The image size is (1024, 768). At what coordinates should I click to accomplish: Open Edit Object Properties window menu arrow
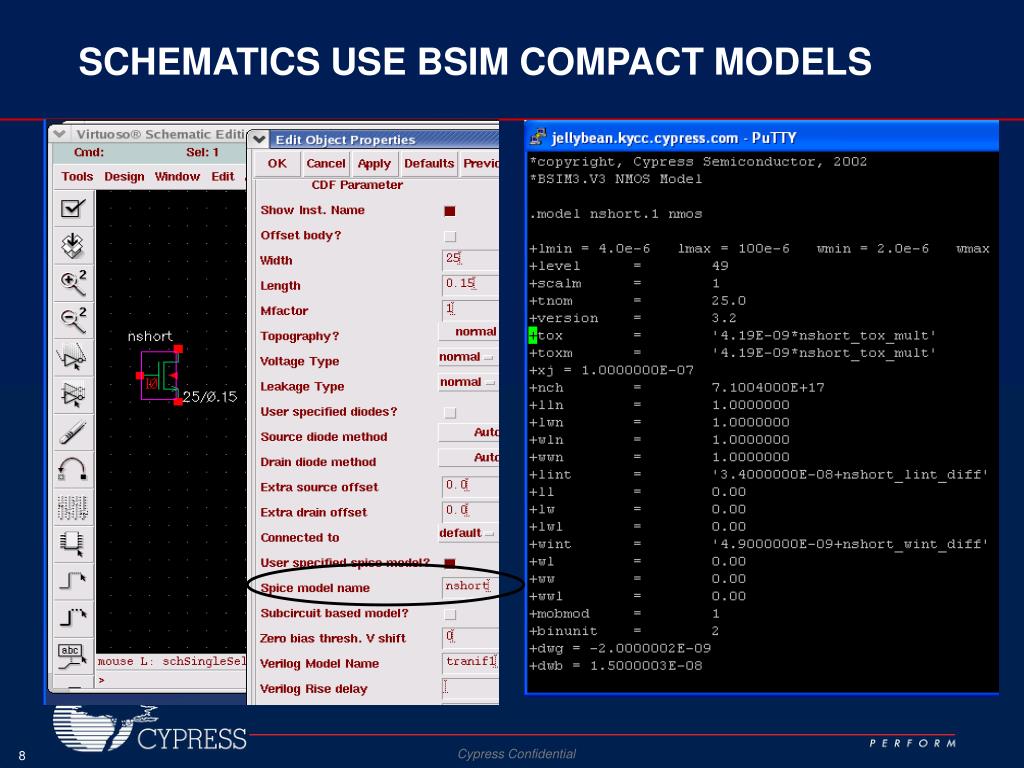(259, 139)
